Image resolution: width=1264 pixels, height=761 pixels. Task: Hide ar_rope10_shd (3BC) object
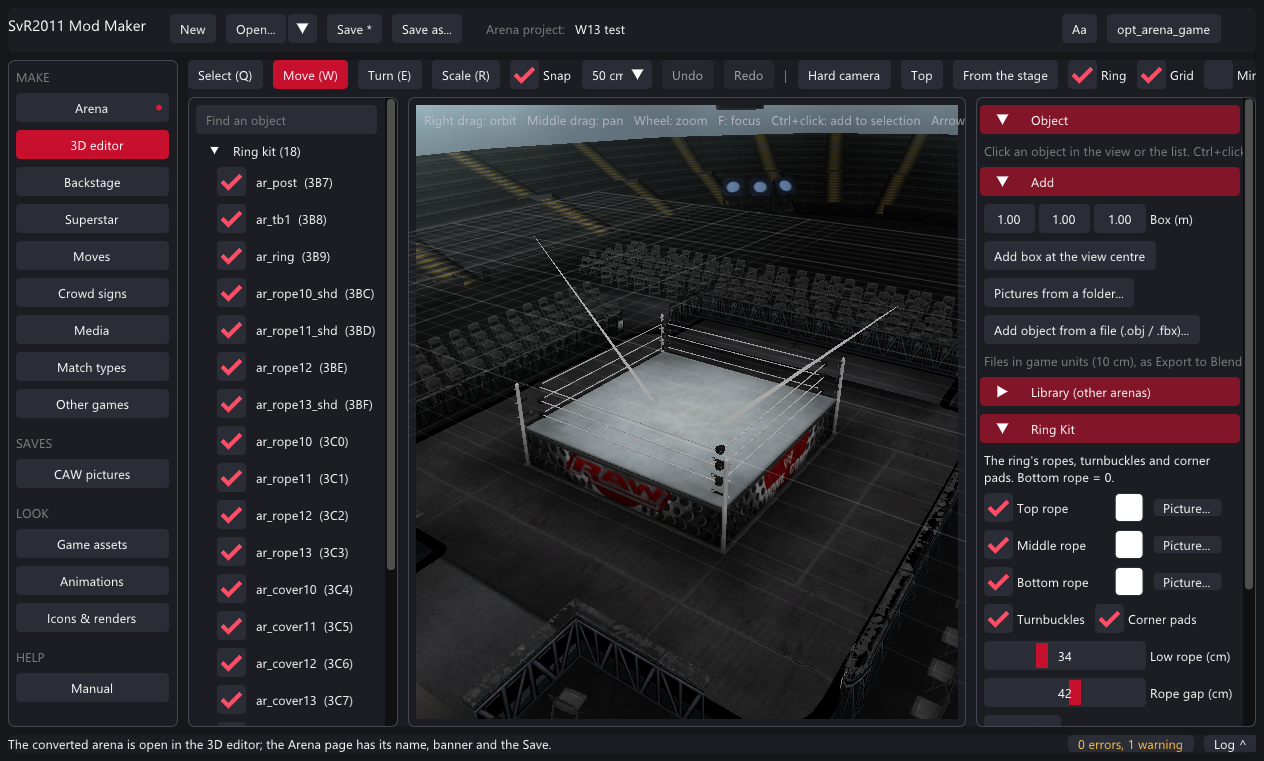click(231, 294)
